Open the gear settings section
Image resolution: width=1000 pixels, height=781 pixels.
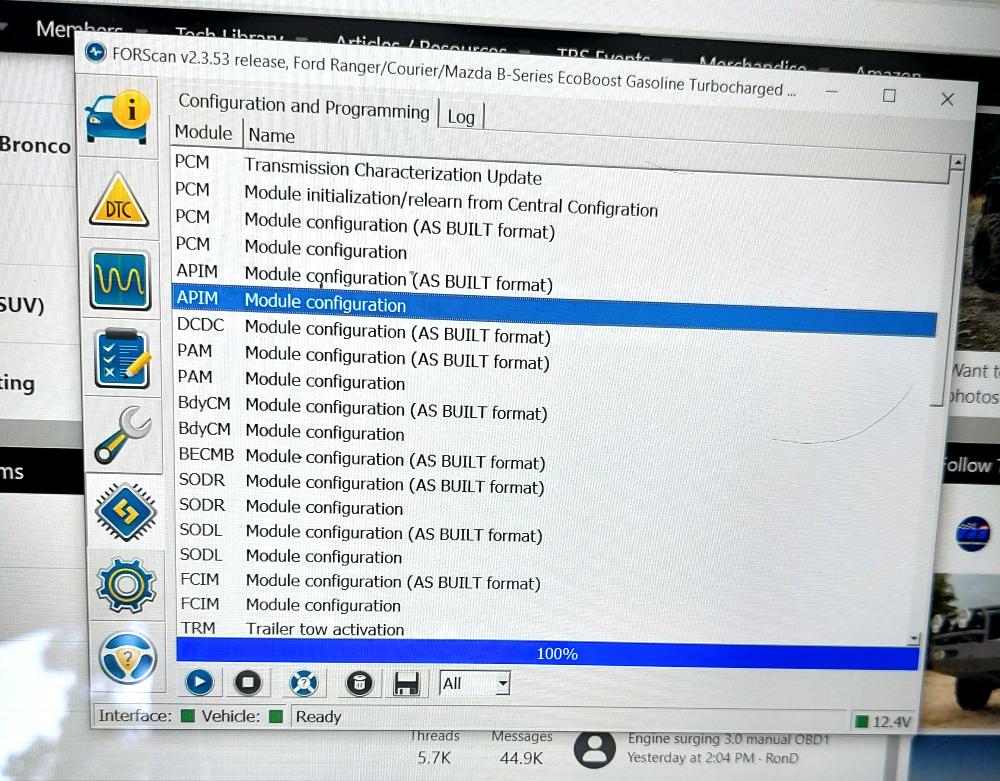coord(125,585)
